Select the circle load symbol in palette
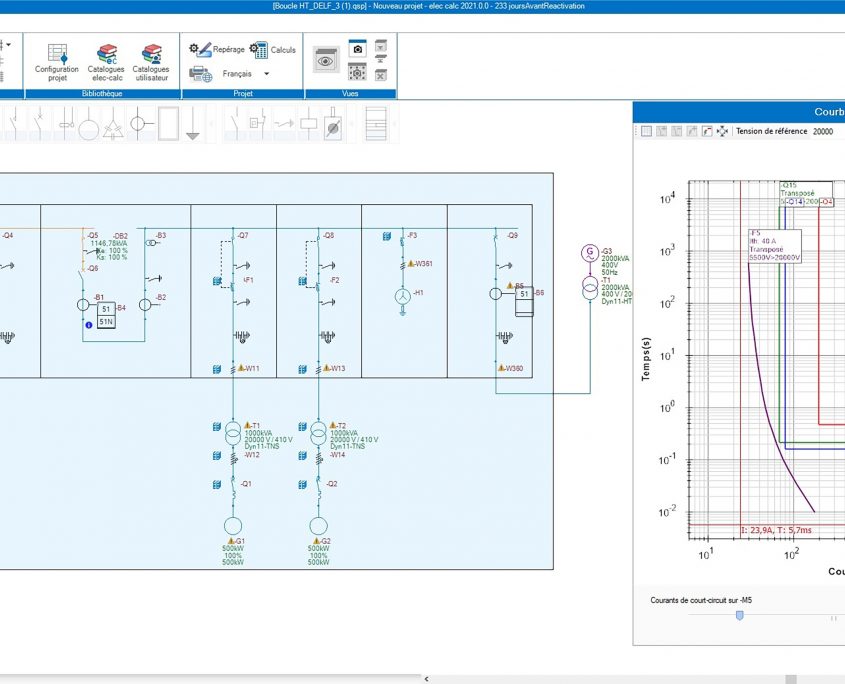Image resolution: width=845 pixels, height=684 pixels. click(89, 125)
